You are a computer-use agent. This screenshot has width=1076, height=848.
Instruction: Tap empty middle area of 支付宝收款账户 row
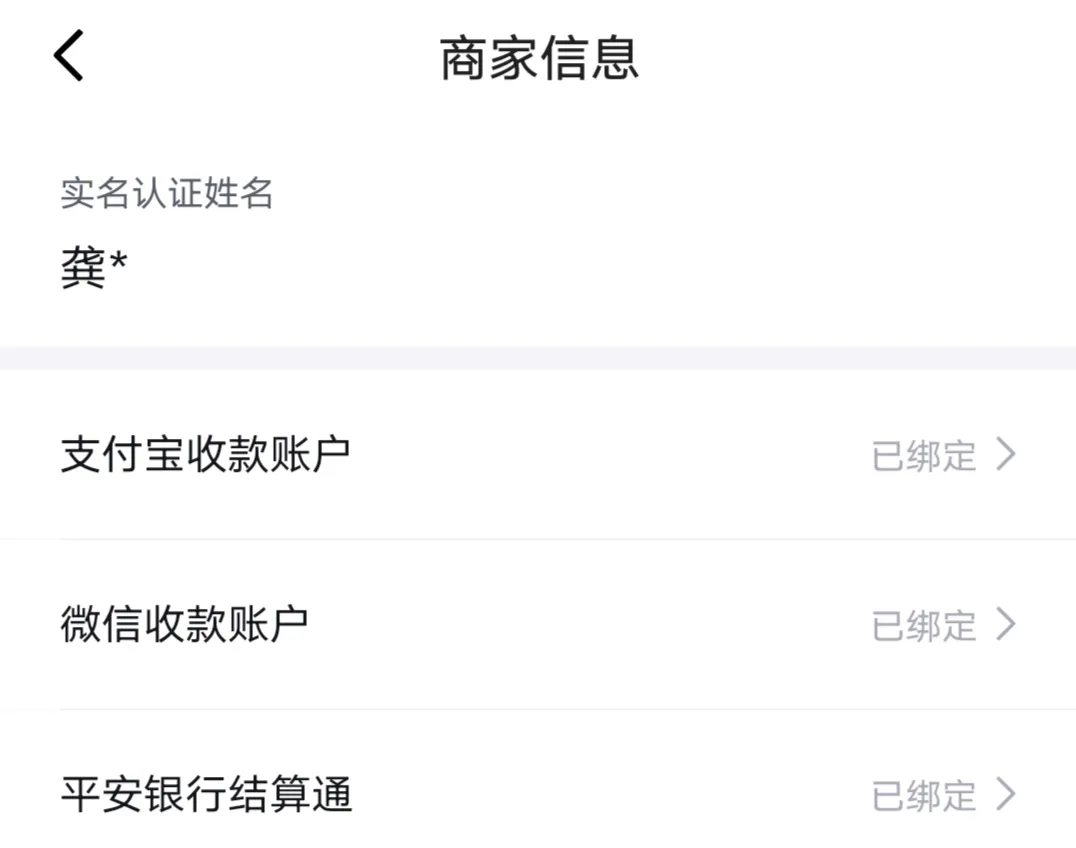611,454
